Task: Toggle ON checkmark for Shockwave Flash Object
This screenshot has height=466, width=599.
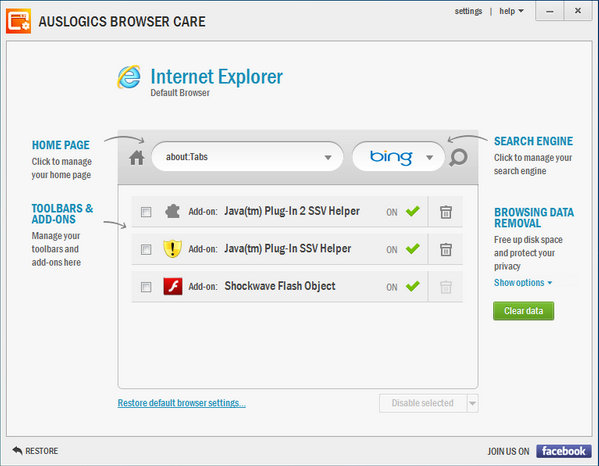Action: point(413,286)
